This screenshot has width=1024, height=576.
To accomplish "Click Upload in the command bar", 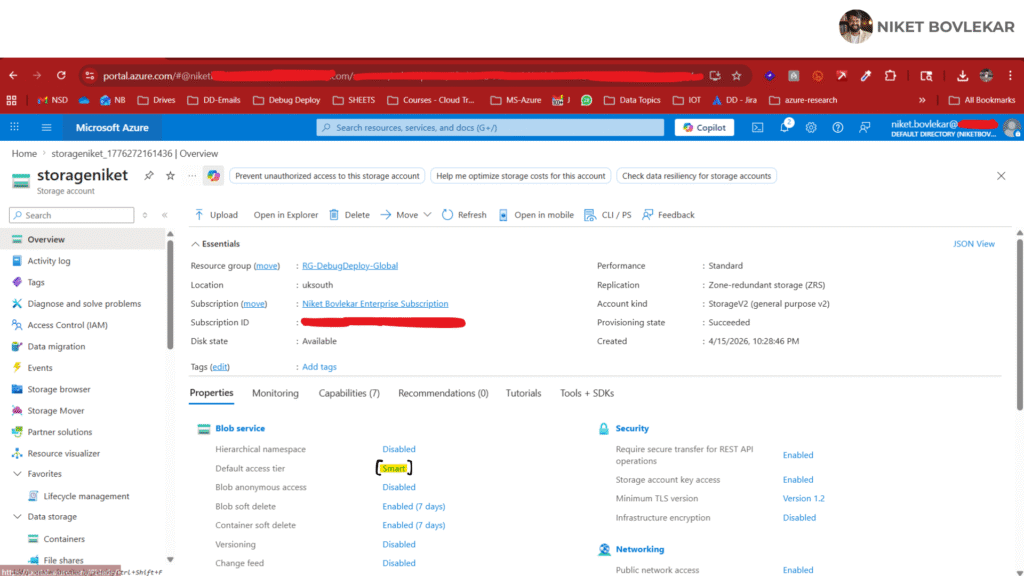I will pyautogui.click(x=216, y=215).
